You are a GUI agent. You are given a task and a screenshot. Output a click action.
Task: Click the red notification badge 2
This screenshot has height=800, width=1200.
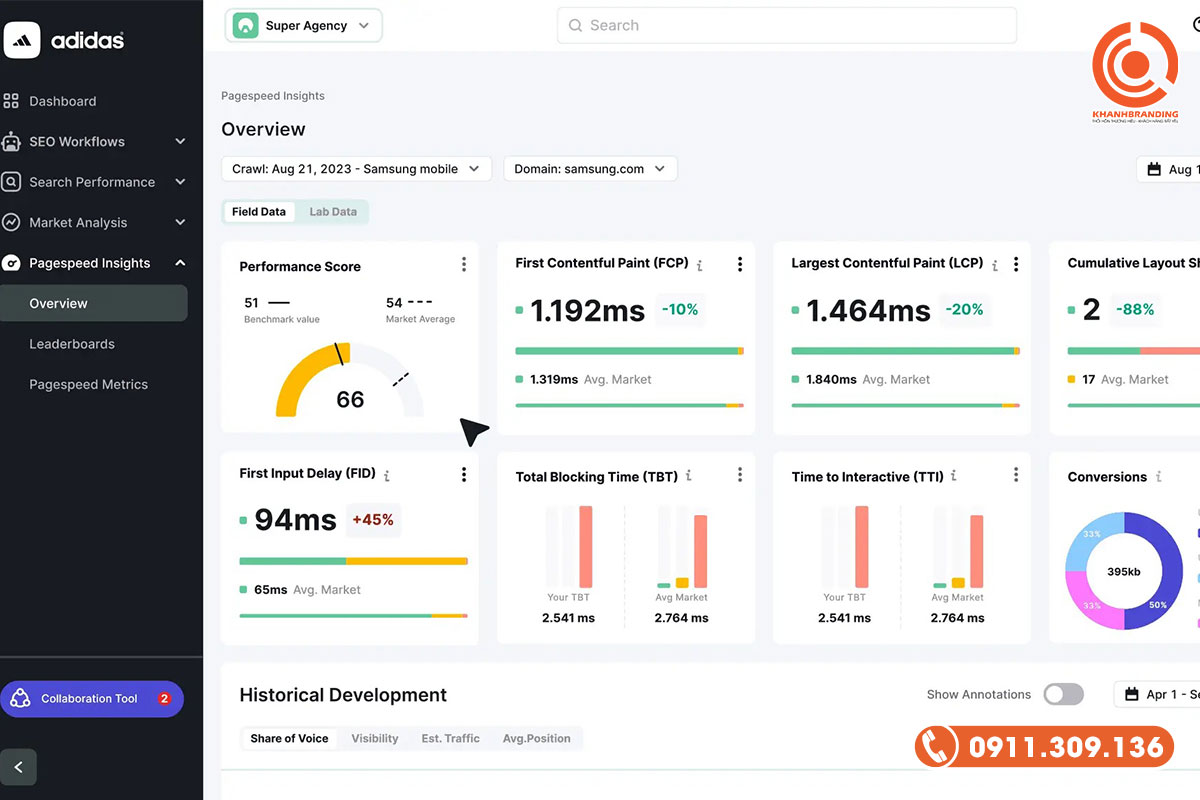[164, 699]
